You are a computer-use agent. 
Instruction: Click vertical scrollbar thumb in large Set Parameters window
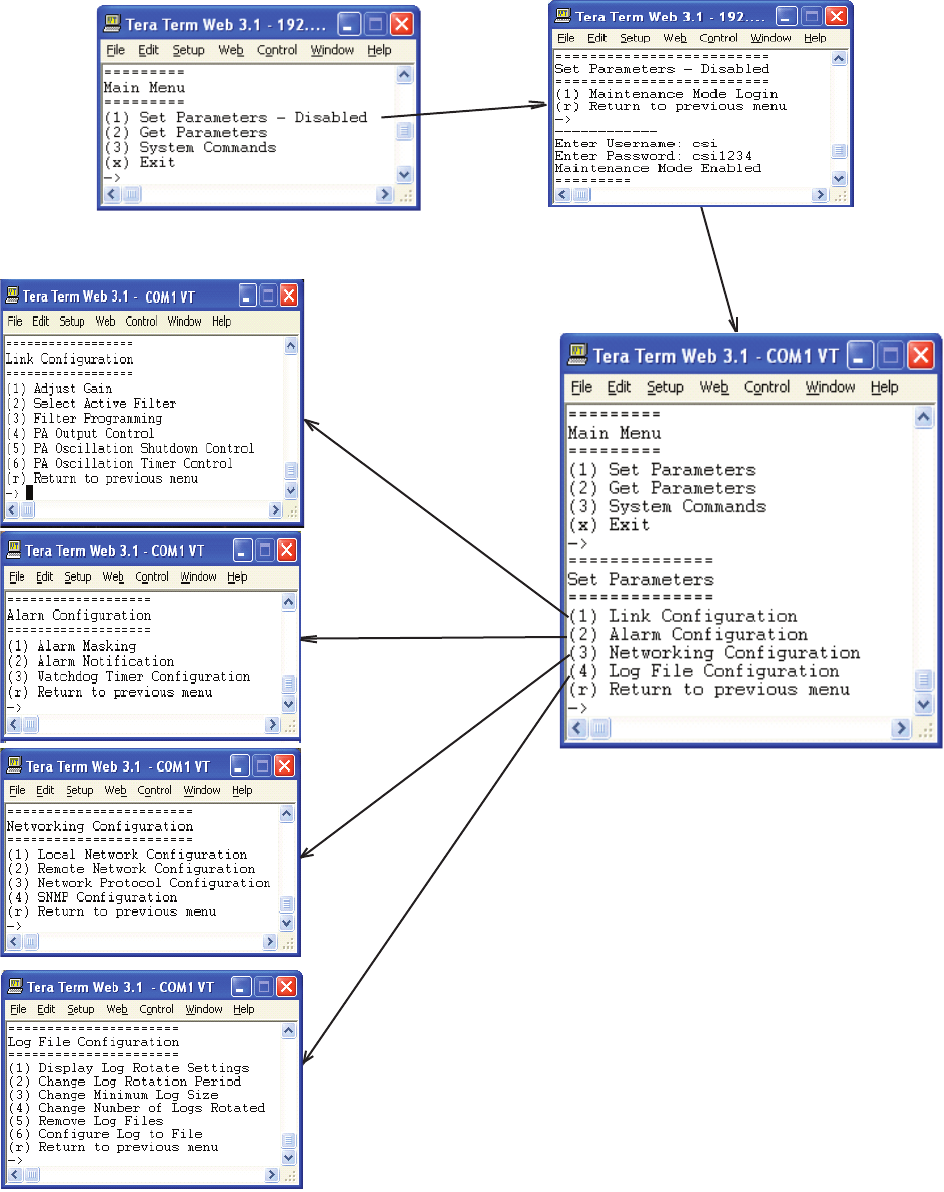pos(923,679)
